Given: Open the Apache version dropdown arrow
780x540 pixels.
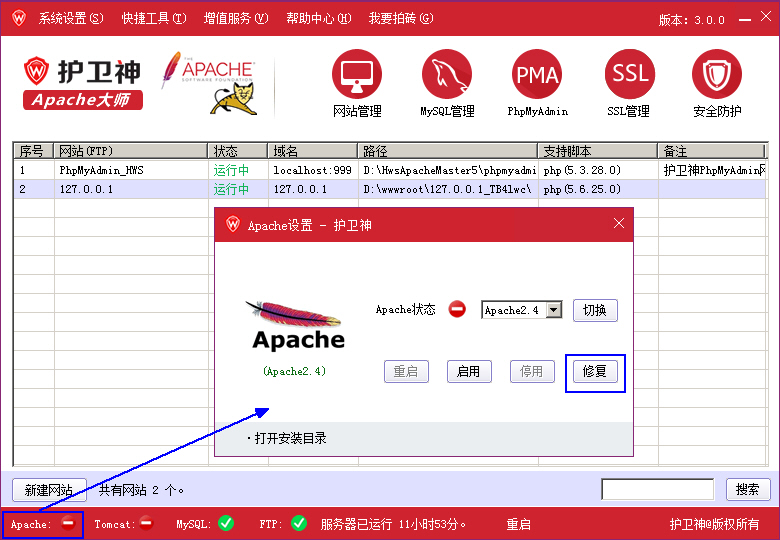Looking at the screenshot, I should [554, 310].
